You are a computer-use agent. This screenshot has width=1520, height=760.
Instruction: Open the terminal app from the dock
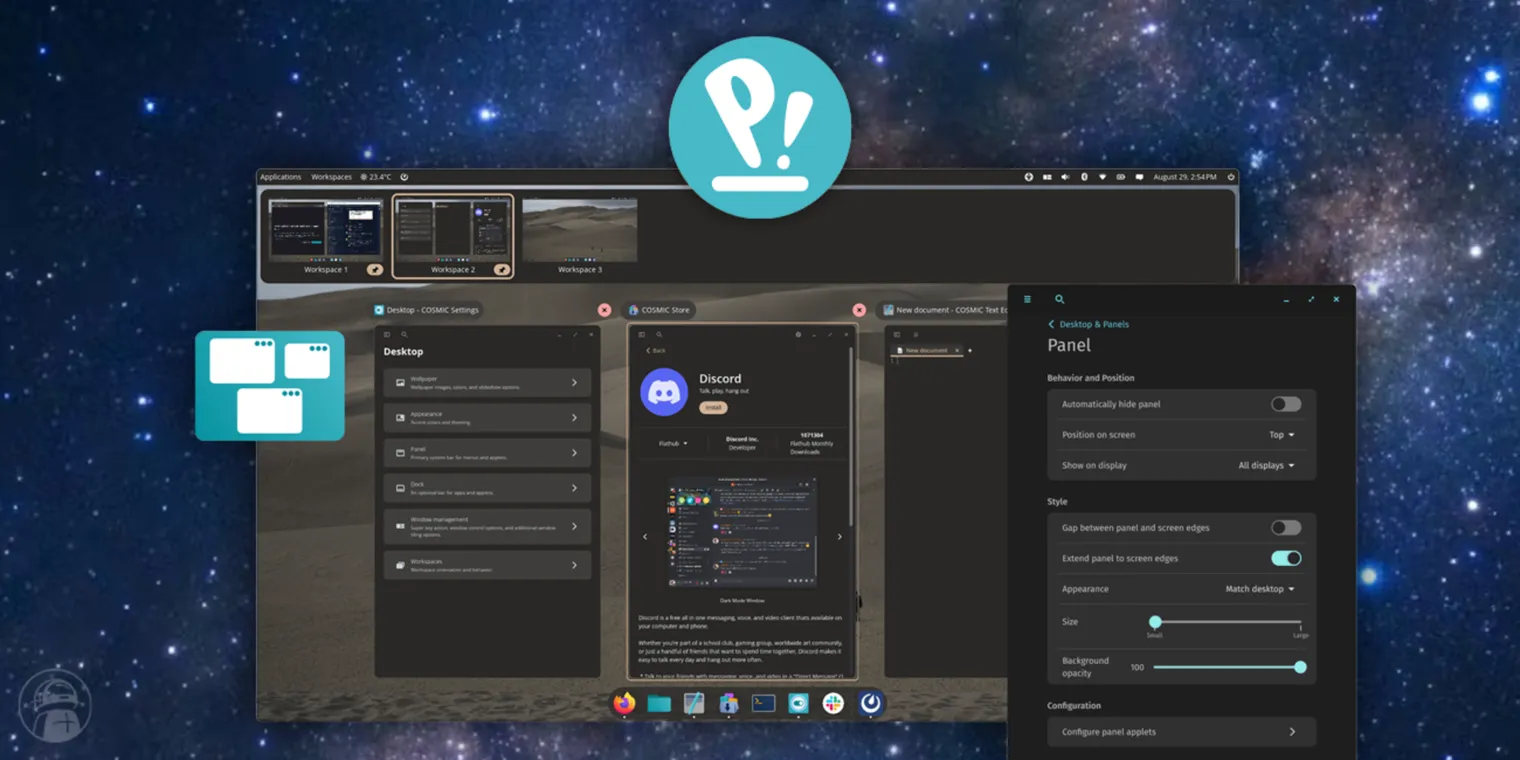763,703
